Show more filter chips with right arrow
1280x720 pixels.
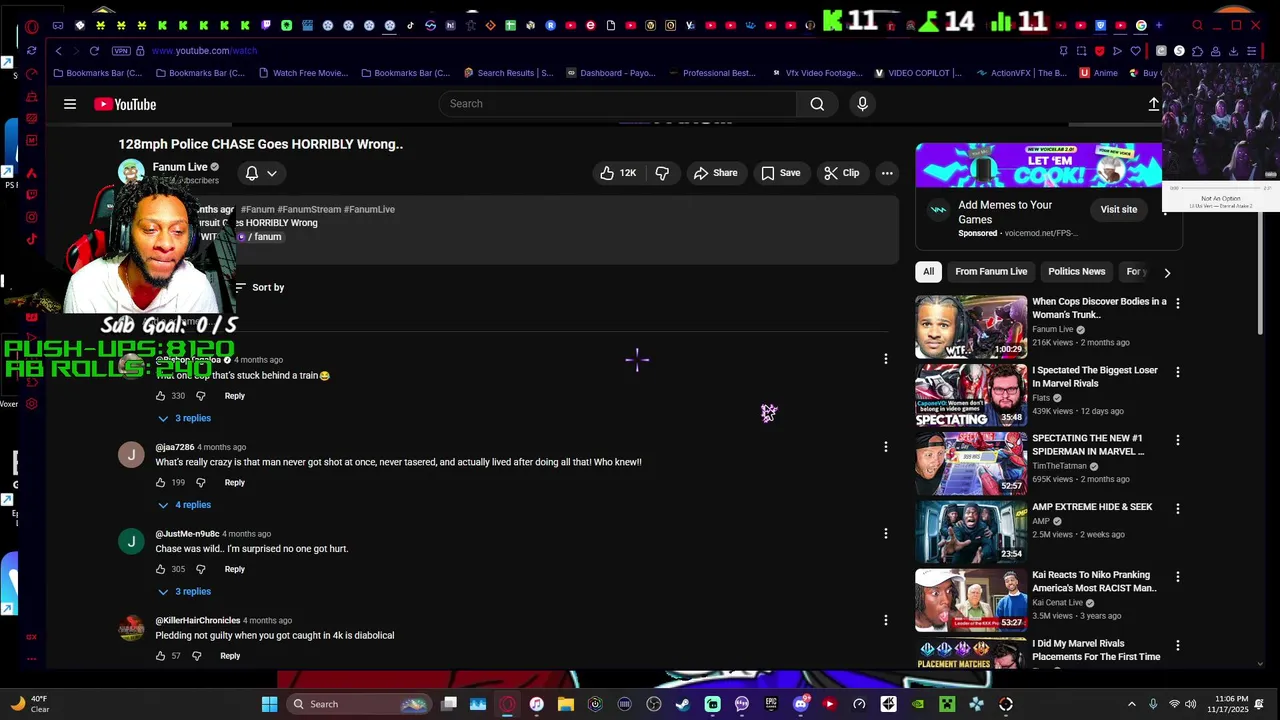tap(1167, 272)
